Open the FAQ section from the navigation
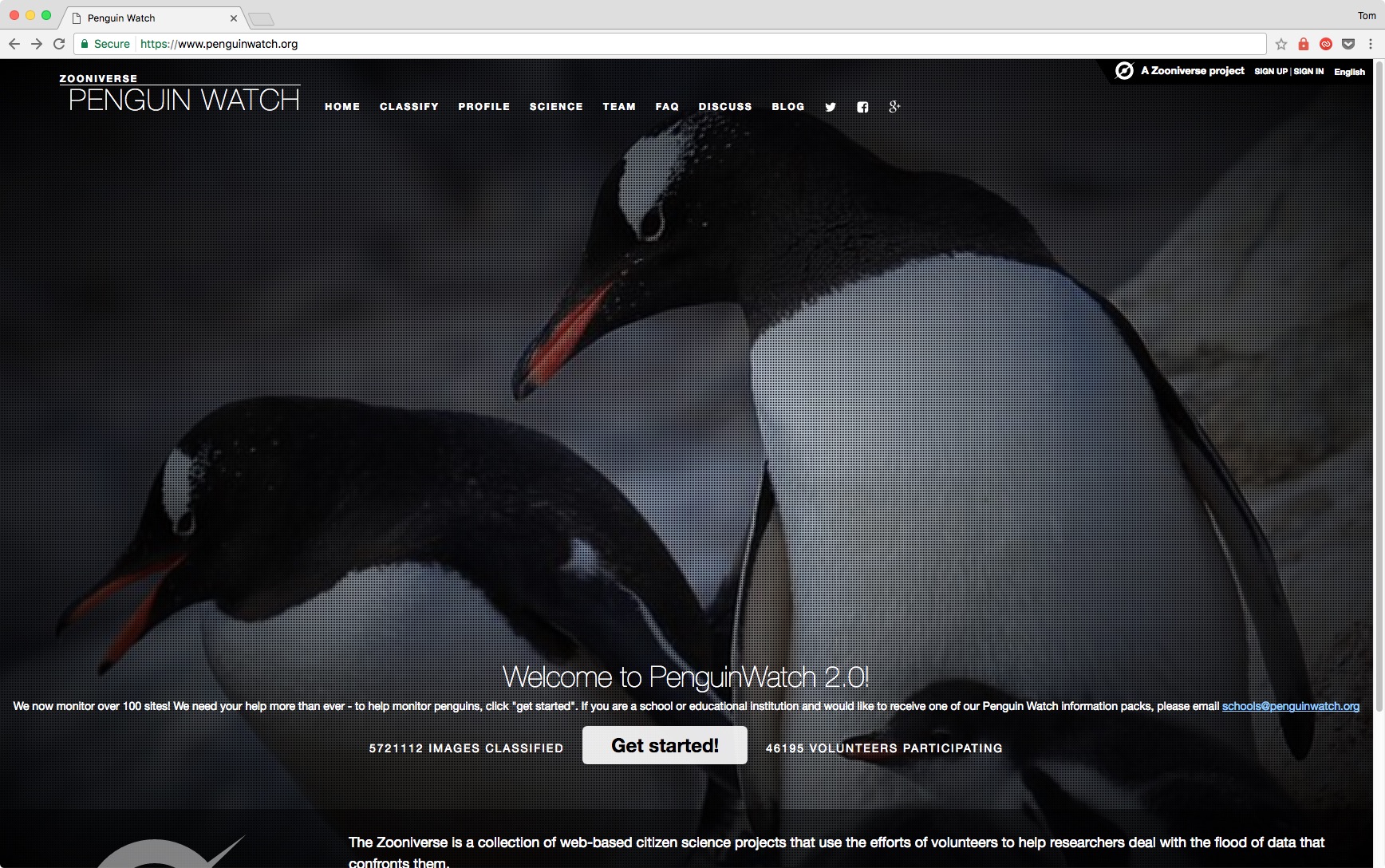 coord(667,106)
